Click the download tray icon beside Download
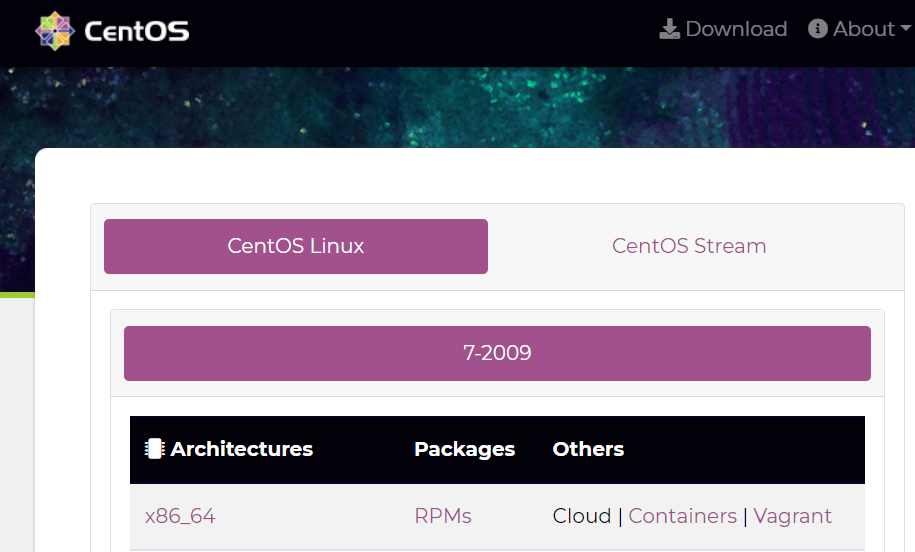Image resolution: width=915 pixels, height=552 pixels. (x=669, y=29)
